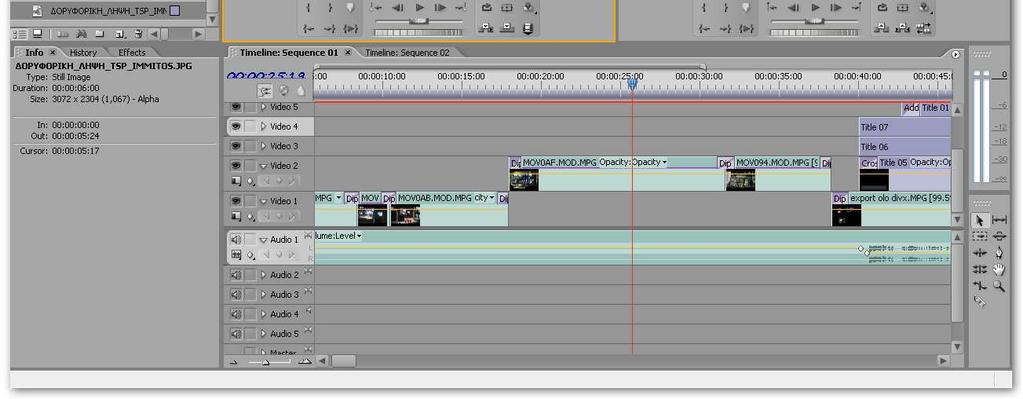Click the Snap magnet icon in timeline
This screenshot has height=399, width=1023.
point(265,91)
